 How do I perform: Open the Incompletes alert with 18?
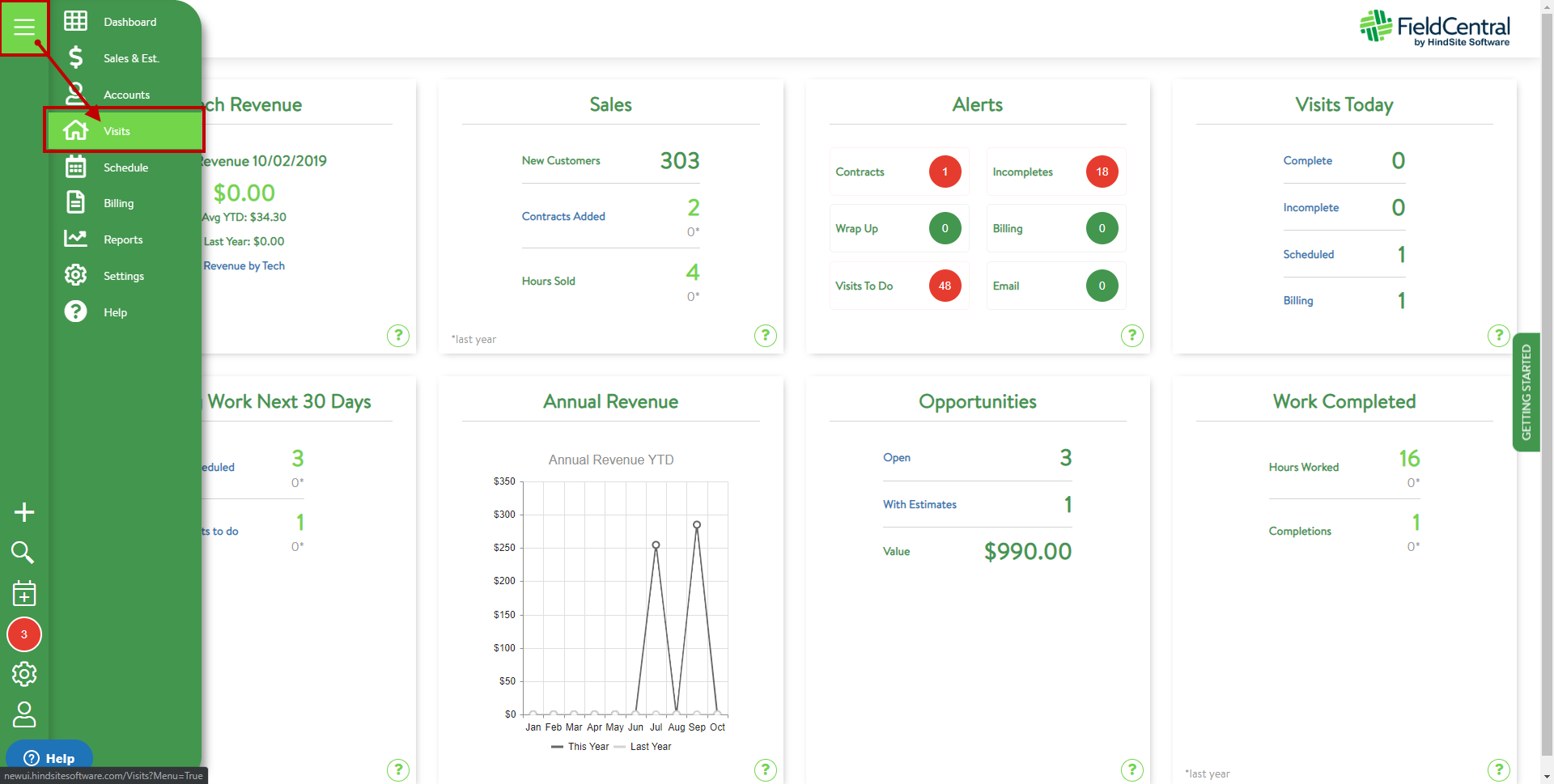pyautogui.click(x=1055, y=172)
